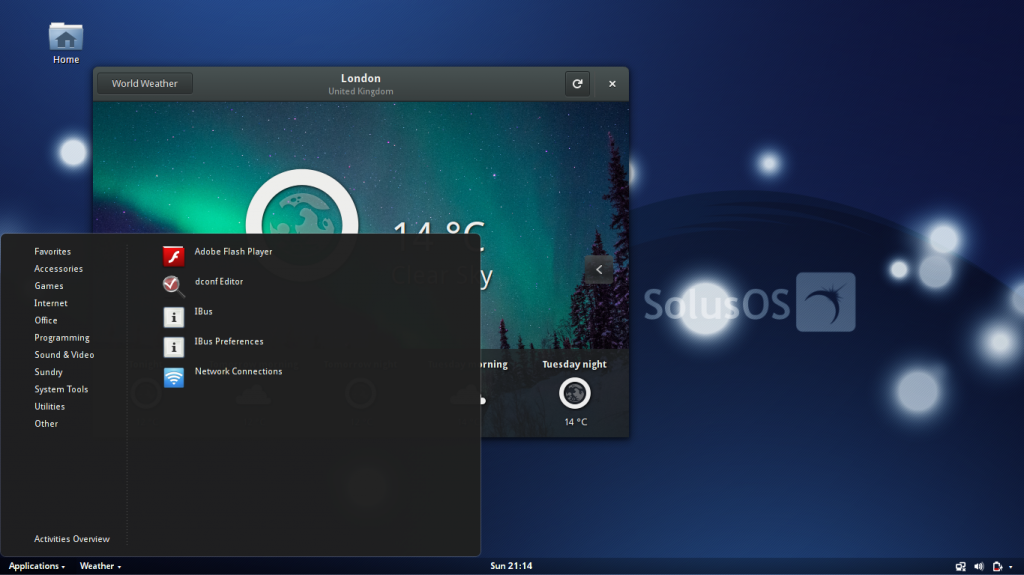
Task: Open the Weather app menu dropdown
Action: (100, 566)
